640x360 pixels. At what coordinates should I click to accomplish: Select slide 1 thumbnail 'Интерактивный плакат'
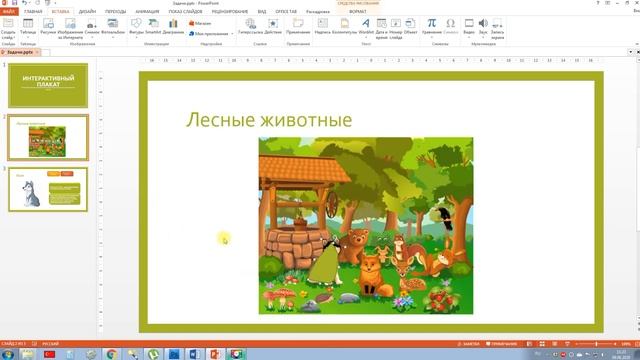(x=48, y=85)
